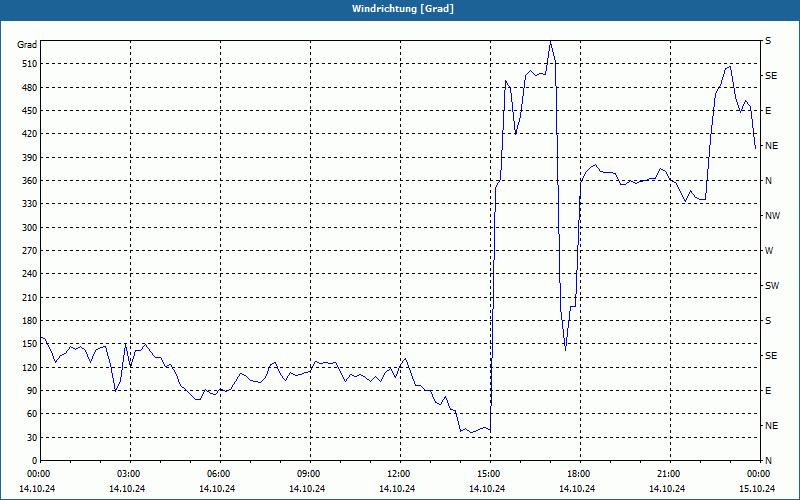Select the 14.10.24 date under 12:00

tap(397, 489)
